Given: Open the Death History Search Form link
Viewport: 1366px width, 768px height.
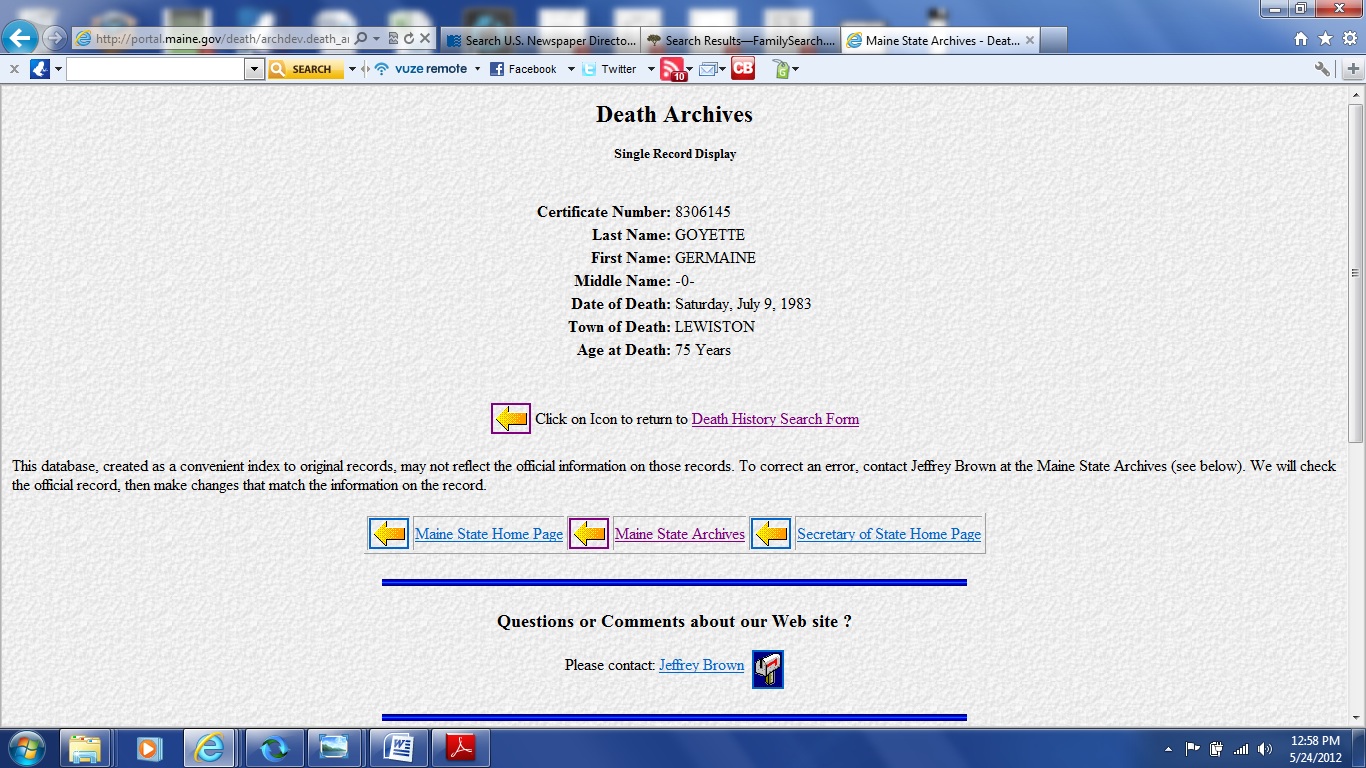Looking at the screenshot, I should tap(775, 419).
